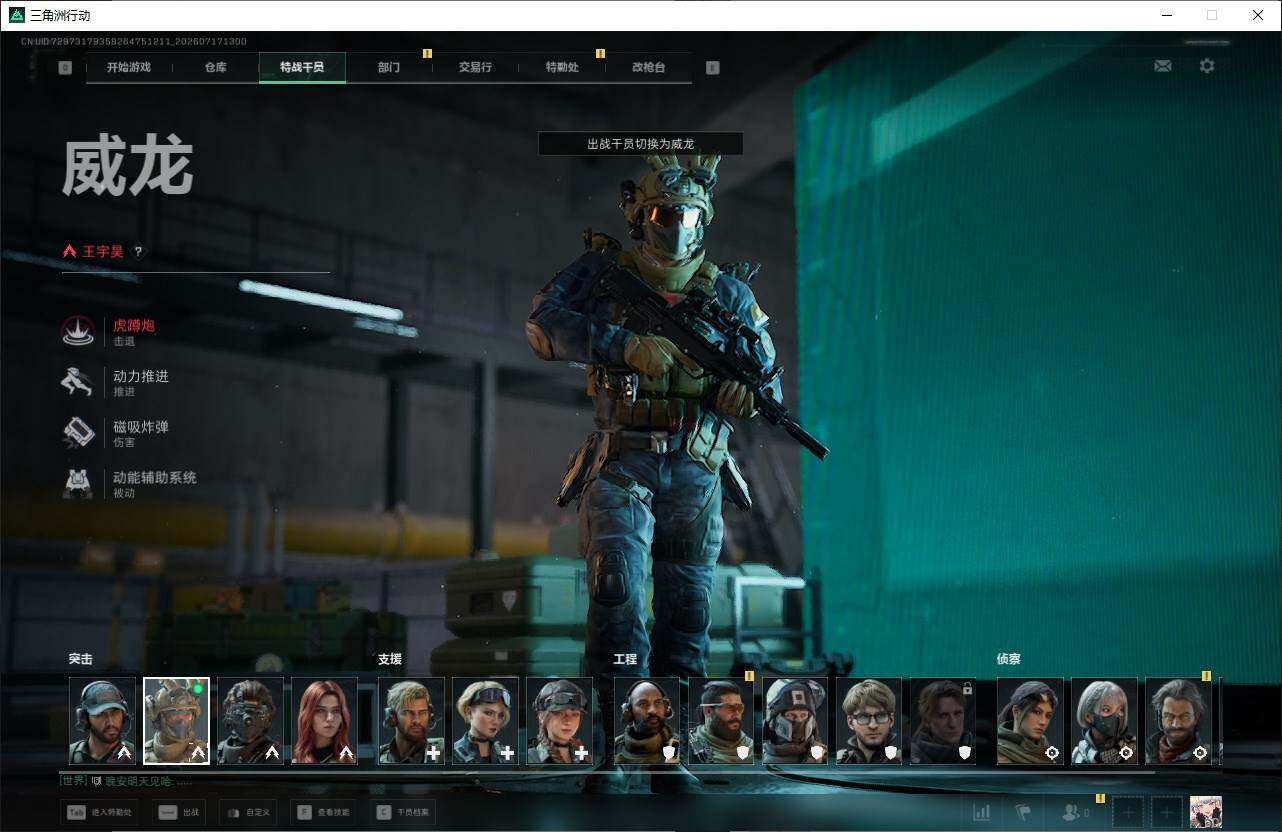Go to 改枪台 tab
Viewport: 1282px width, 832px height.
tap(648, 67)
